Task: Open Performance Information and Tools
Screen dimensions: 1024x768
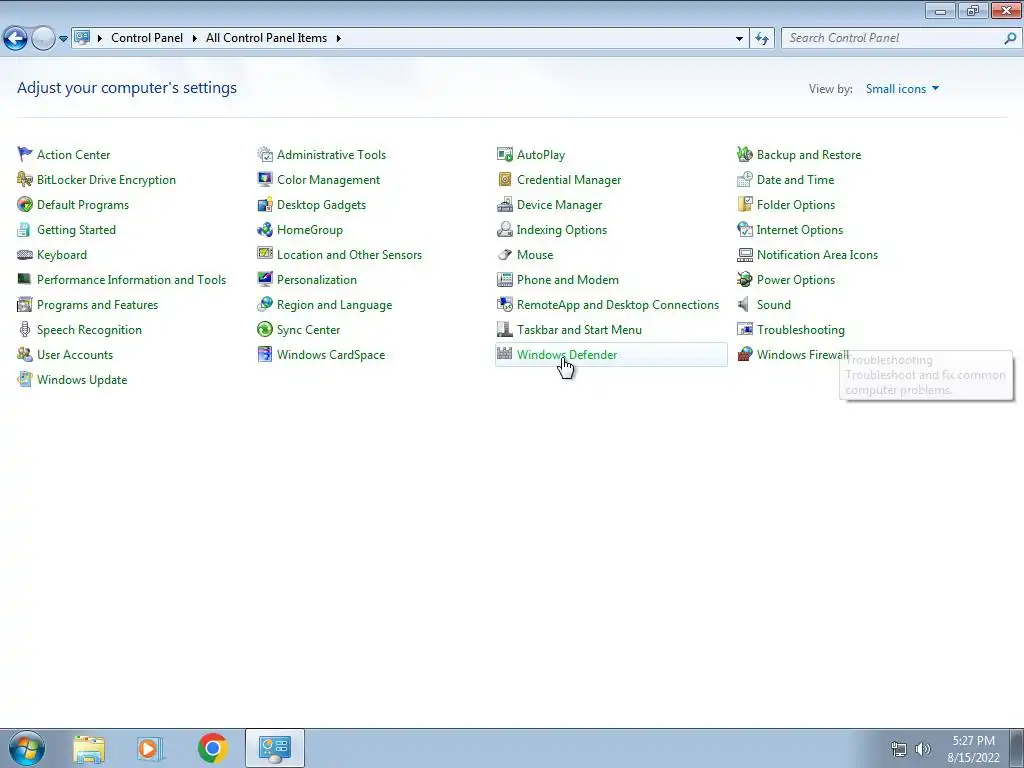Action: [131, 280]
